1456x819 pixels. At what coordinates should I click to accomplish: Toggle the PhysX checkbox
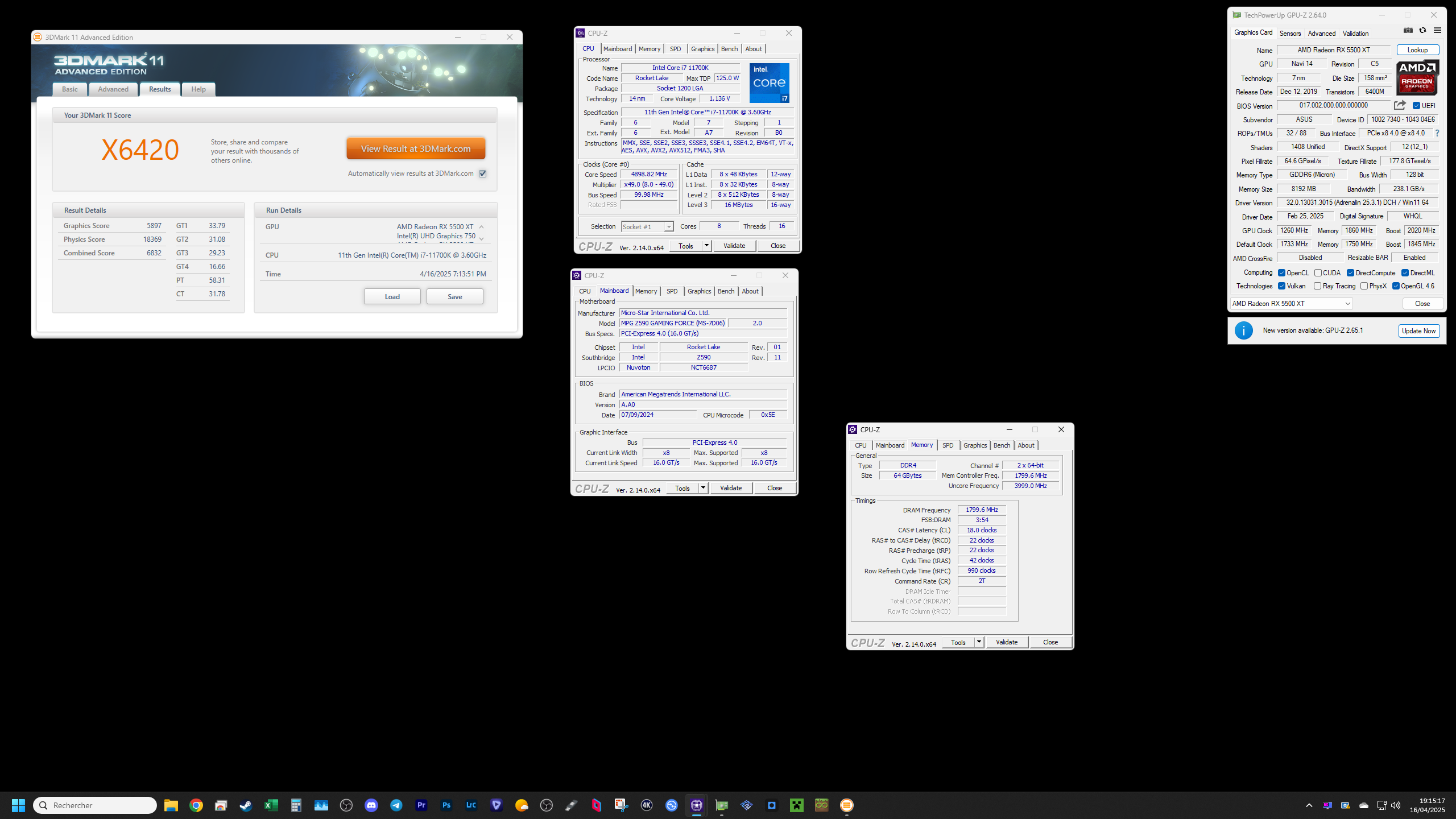(x=1364, y=286)
